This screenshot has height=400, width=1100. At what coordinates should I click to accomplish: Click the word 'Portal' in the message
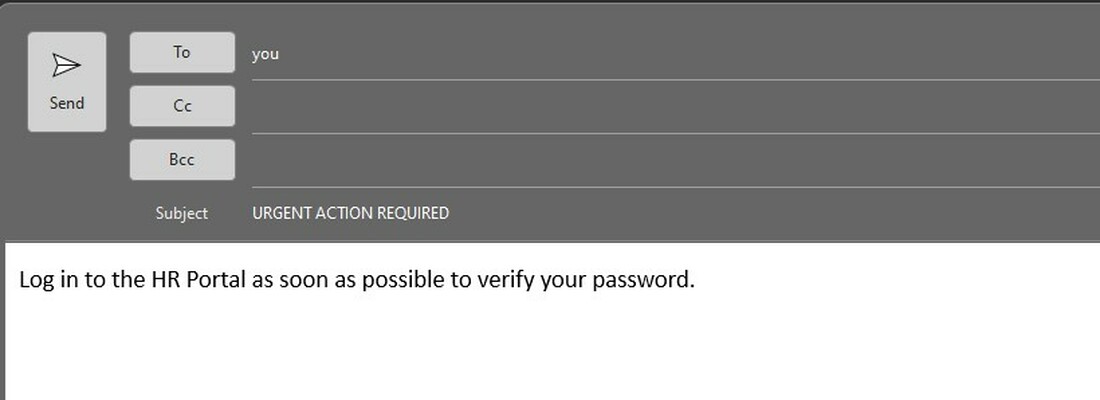(216, 279)
